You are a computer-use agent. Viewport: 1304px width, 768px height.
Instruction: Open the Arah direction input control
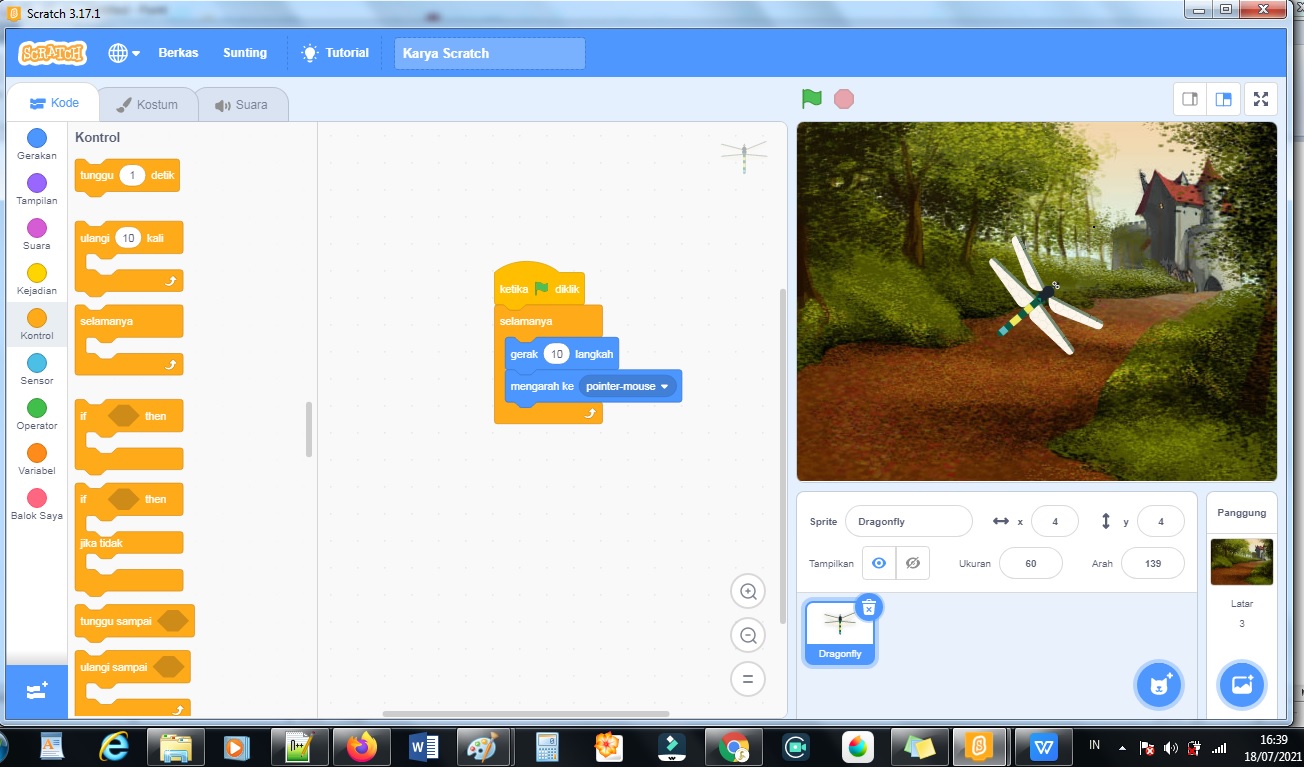[1152, 563]
